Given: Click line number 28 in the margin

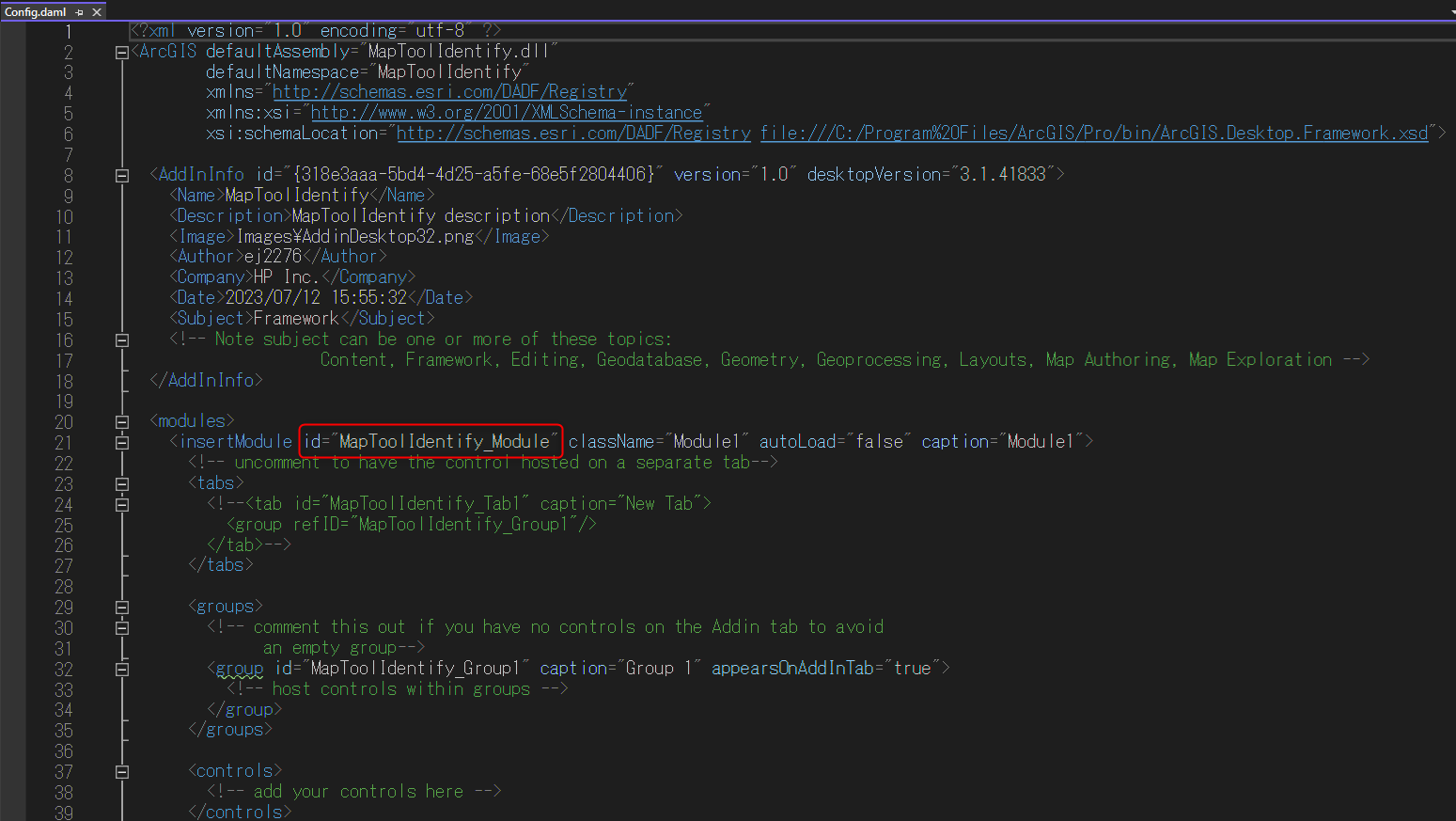Looking at the screenshot, I should click(x=63, y=587).
